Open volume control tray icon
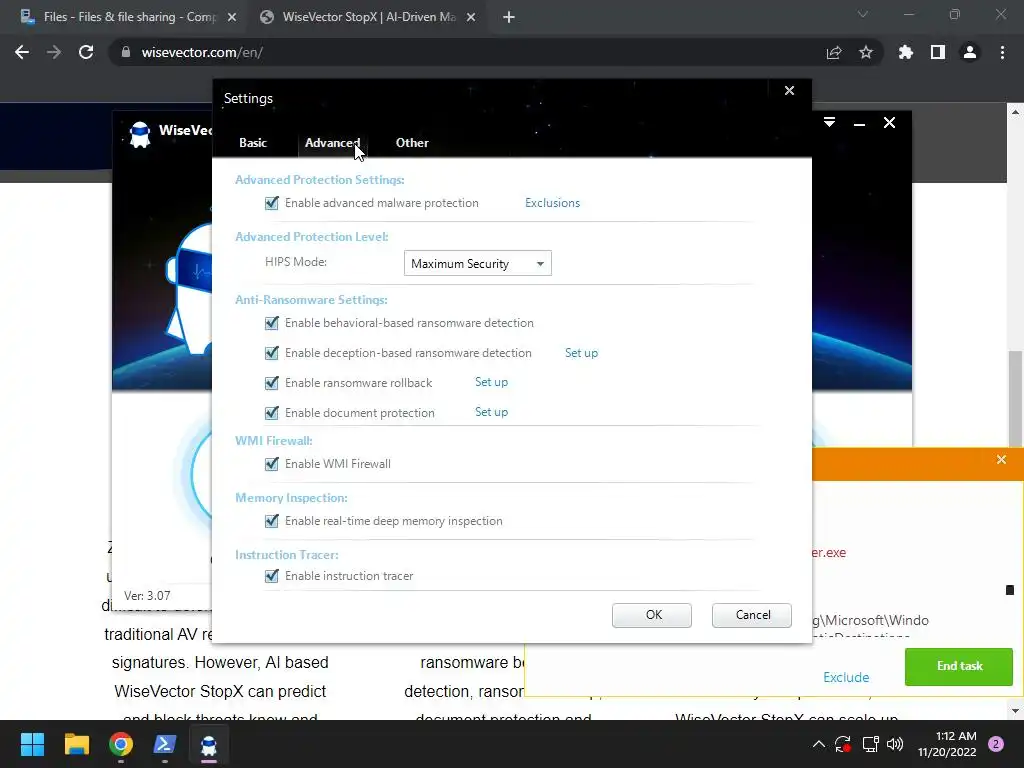Screen dimensions: 1024x768 [895, 744]
